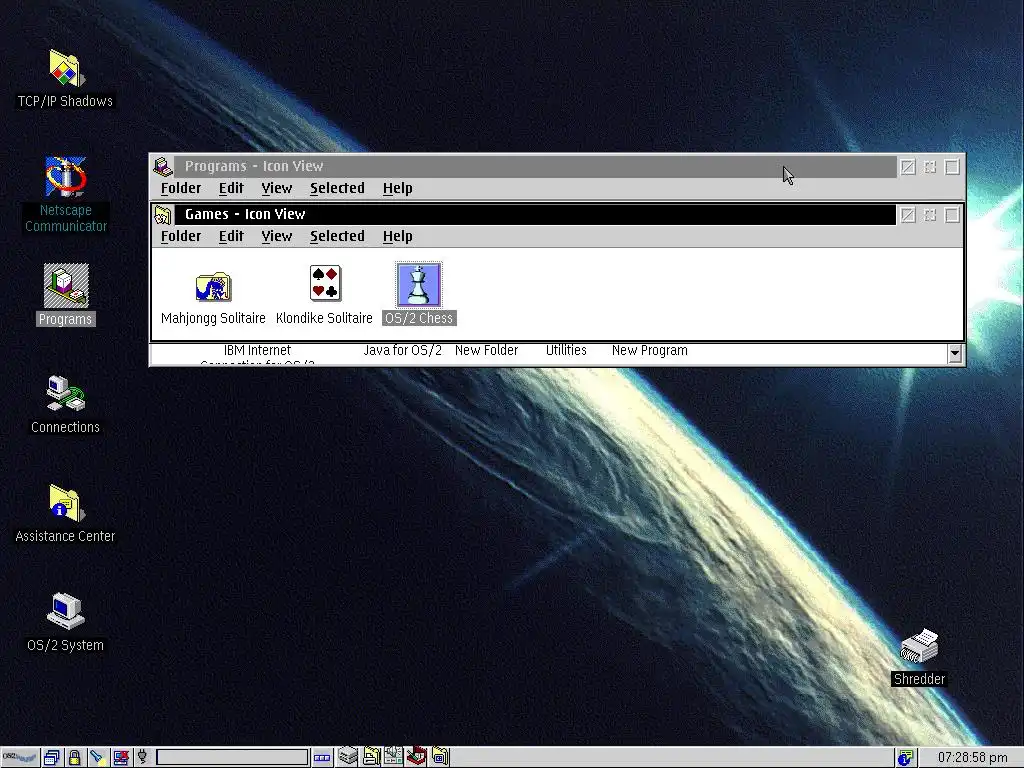This screenshot has height=768, width=1024.
Task: Open Folder menu in Games window
Action: [x=181, y=236]
